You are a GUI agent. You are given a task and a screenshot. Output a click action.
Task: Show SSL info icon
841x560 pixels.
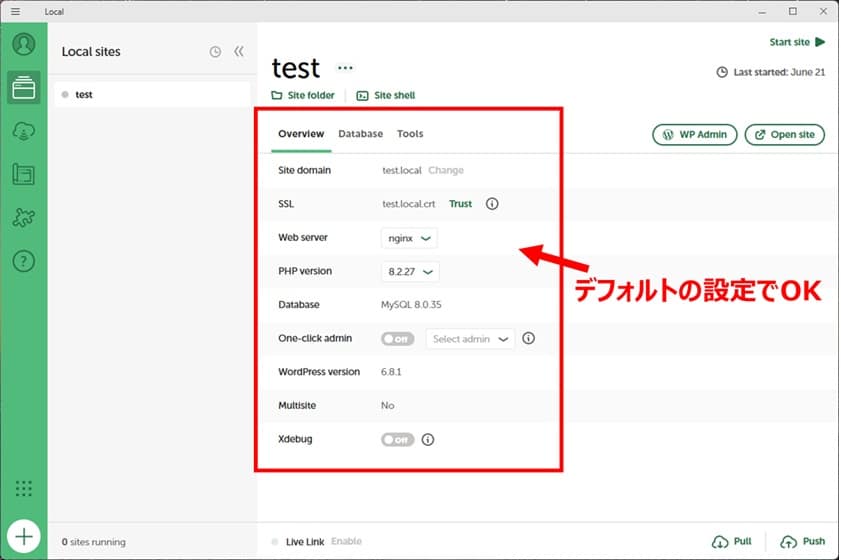(x=492, y=204)
